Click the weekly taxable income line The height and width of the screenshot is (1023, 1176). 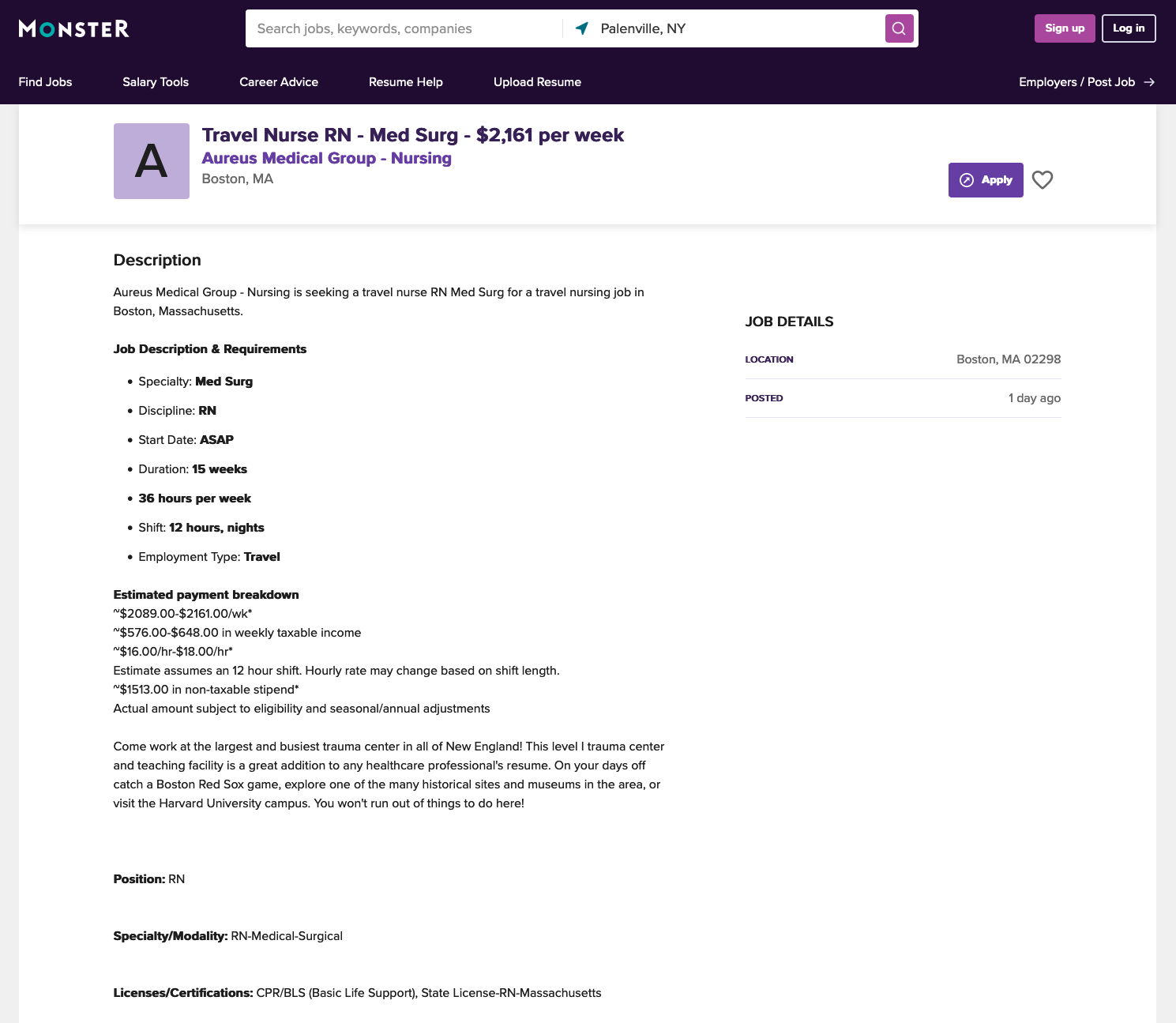pos(238,633)
